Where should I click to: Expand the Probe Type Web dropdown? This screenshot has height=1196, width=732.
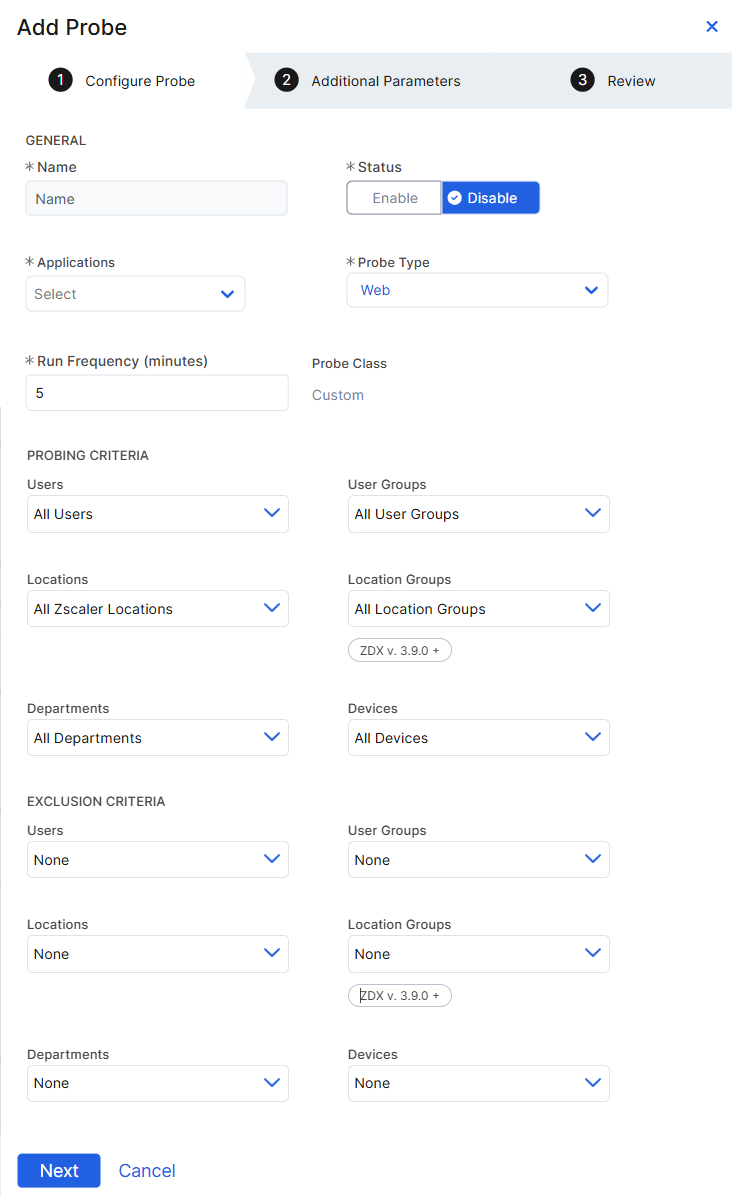(477, 290)
